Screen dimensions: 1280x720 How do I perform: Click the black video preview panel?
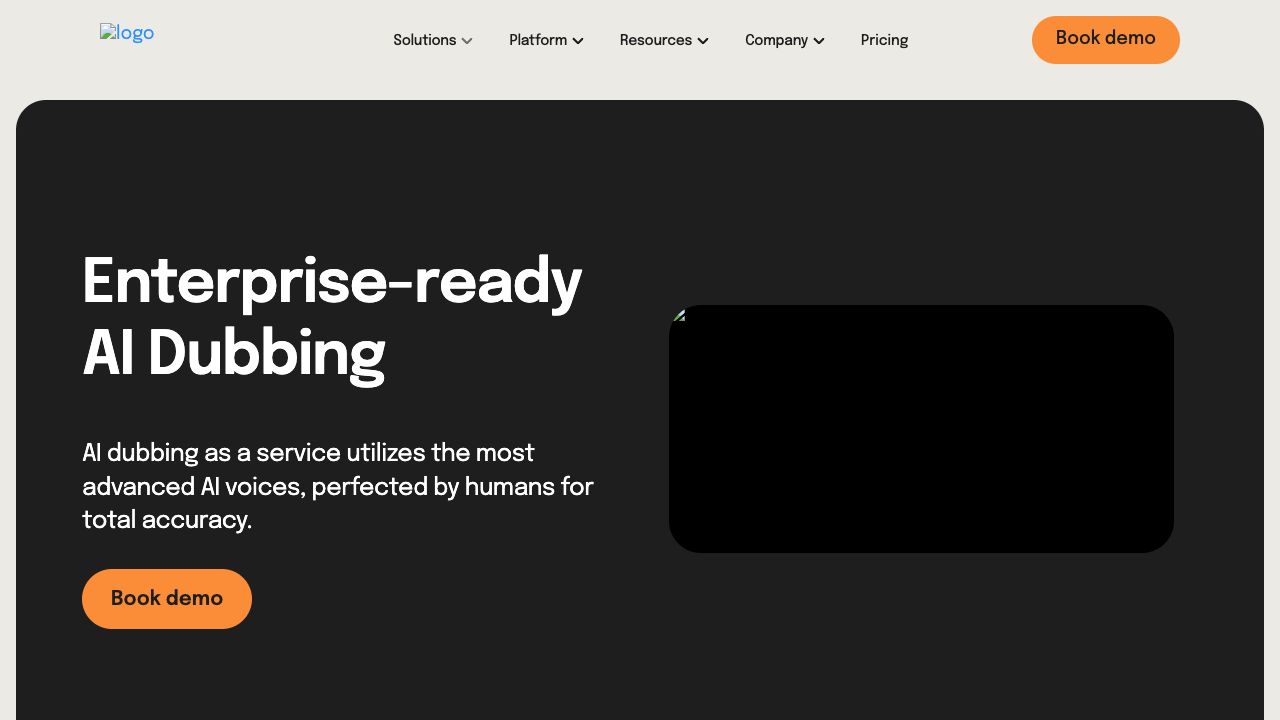pyautogui.click(x=921, y=429)
